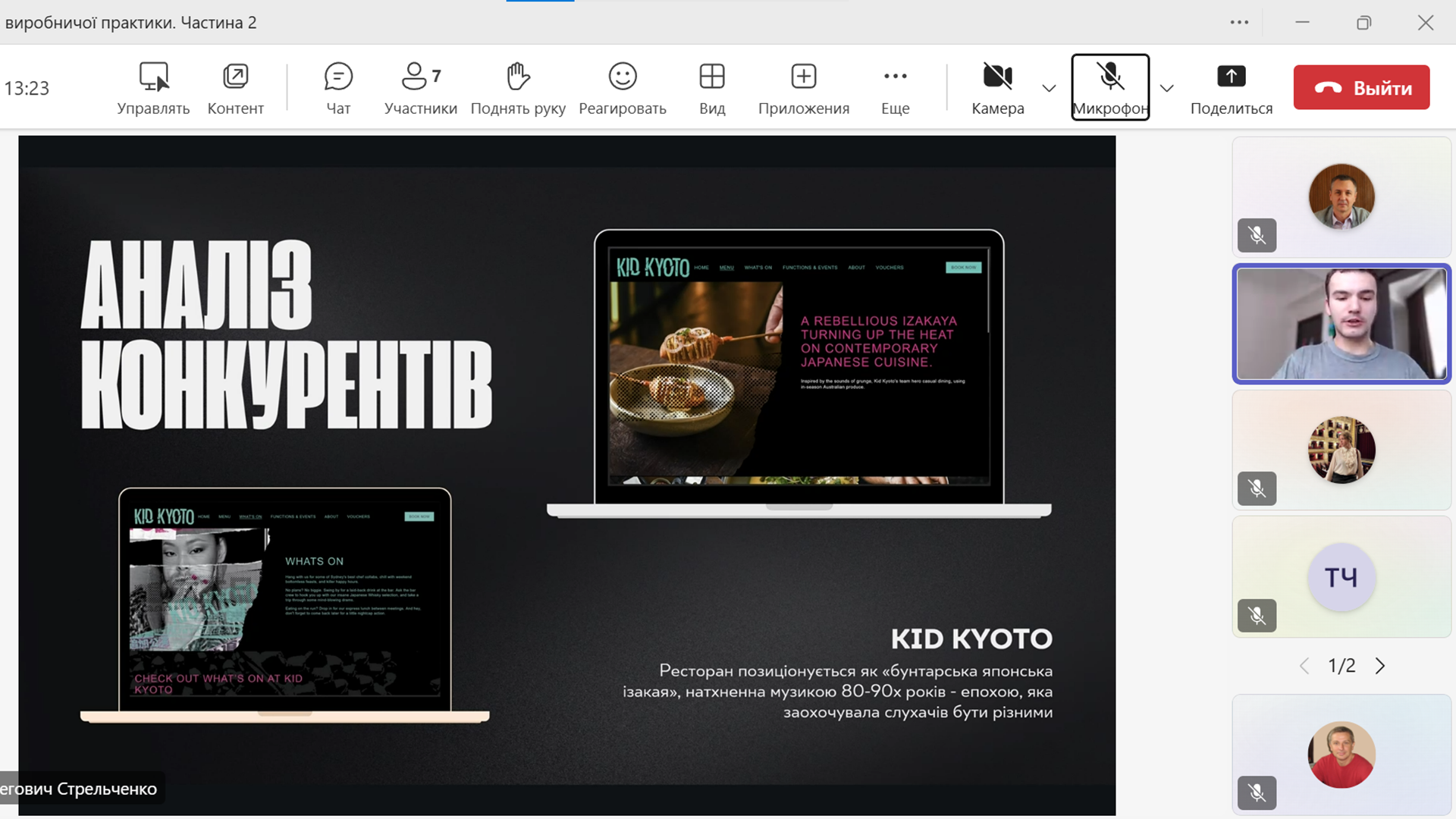This screenshot has width=1456, height=819.
Task: Unmute with the Микрофон button
Action: 1110,77
